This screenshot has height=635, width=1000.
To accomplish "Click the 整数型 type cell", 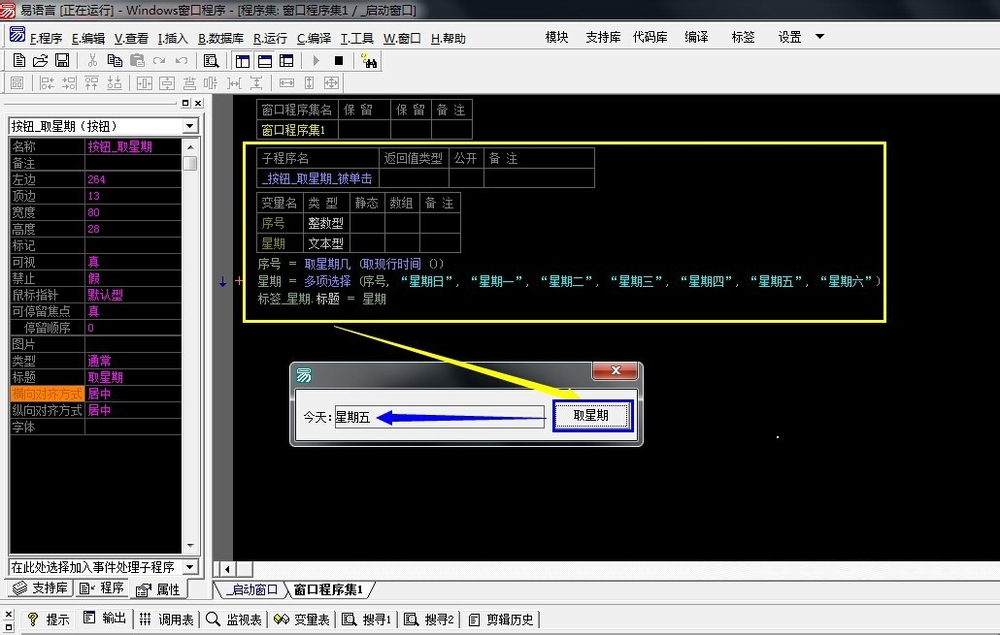I will [327, 223].
